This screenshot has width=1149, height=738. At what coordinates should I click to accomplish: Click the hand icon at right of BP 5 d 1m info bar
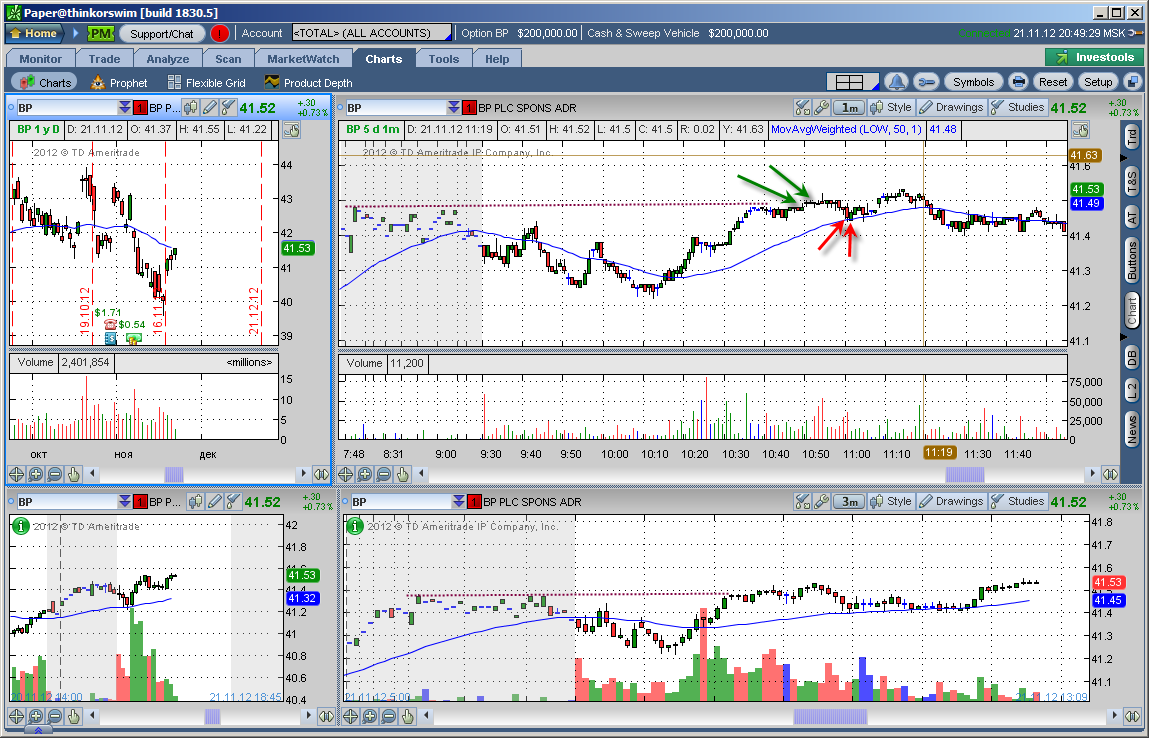[x=1080, y=130]
